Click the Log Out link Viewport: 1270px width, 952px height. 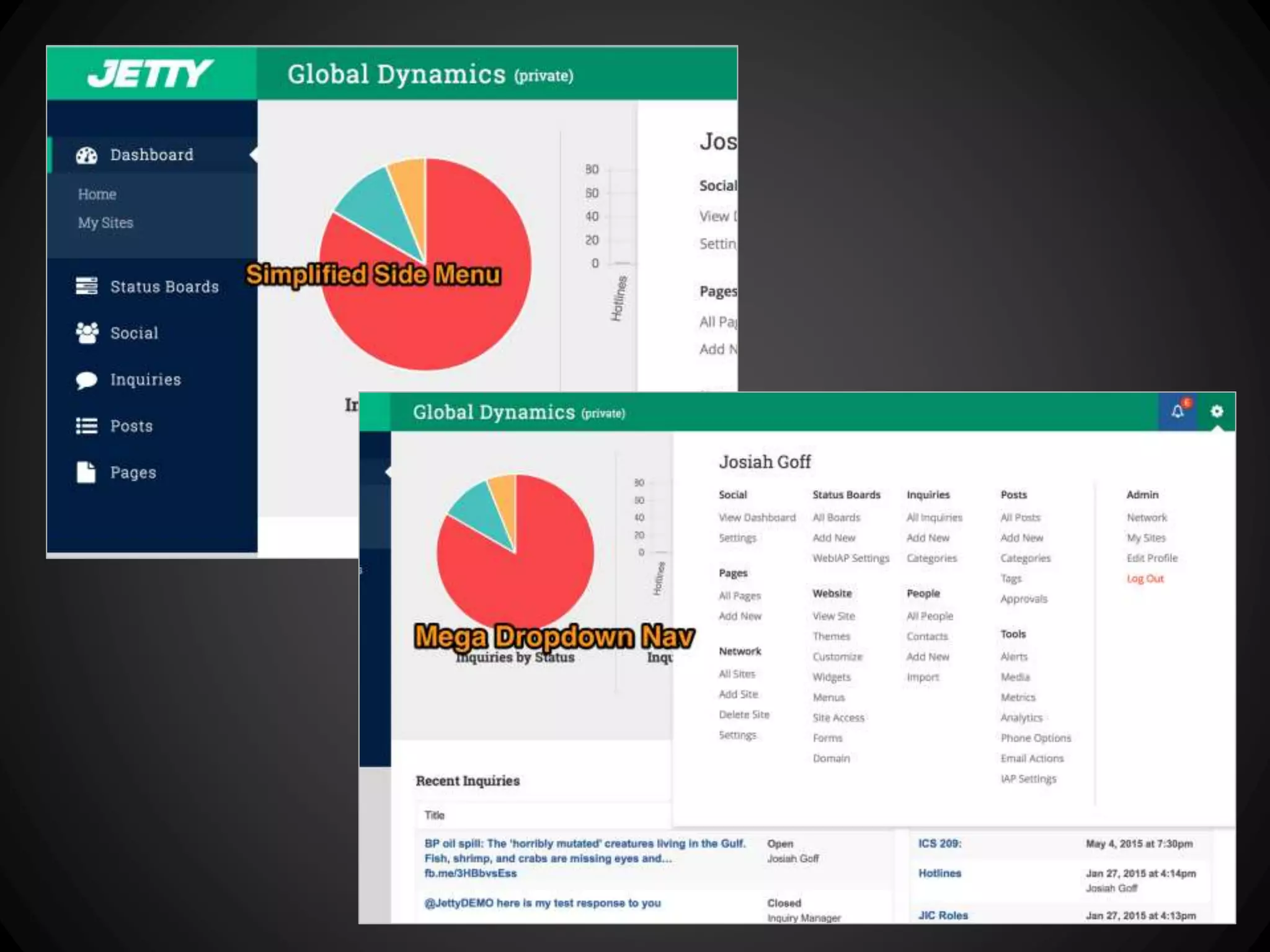click(x=1145, y=578)
